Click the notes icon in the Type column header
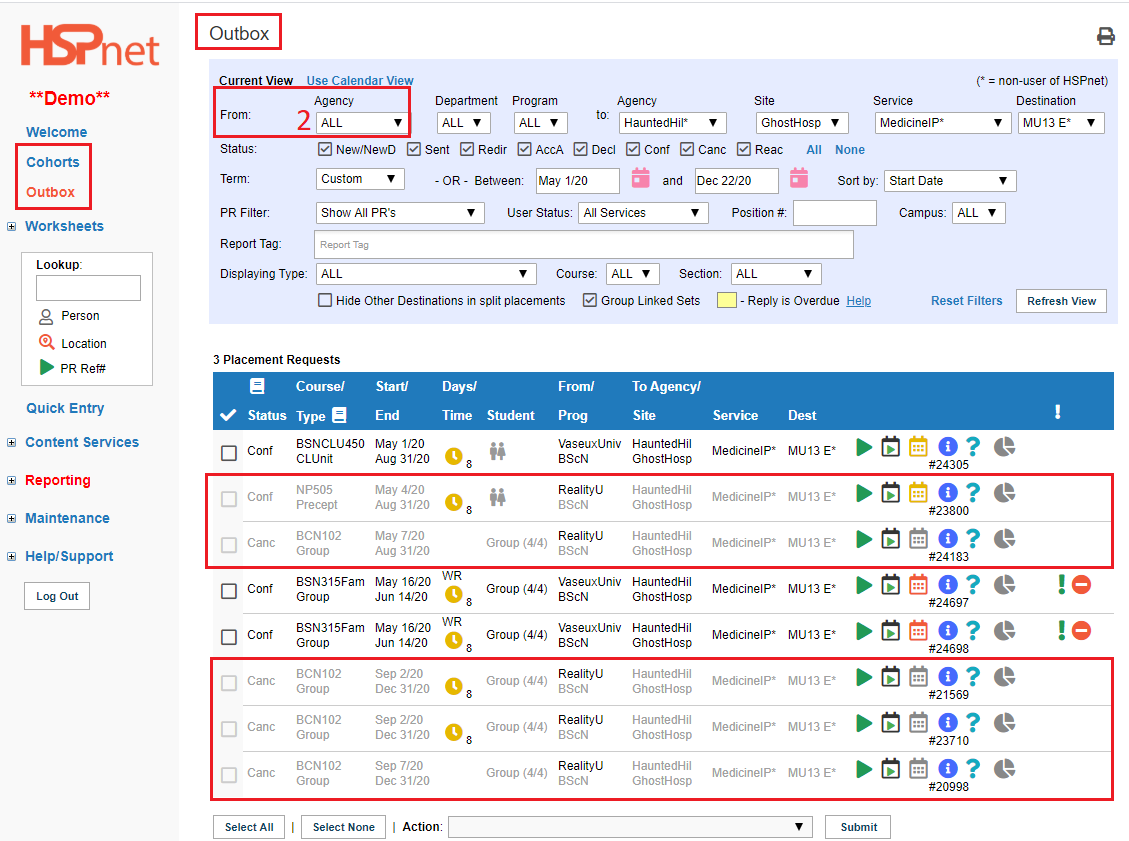The width and height of the screenshot is (1129, 841). (339, 415)
